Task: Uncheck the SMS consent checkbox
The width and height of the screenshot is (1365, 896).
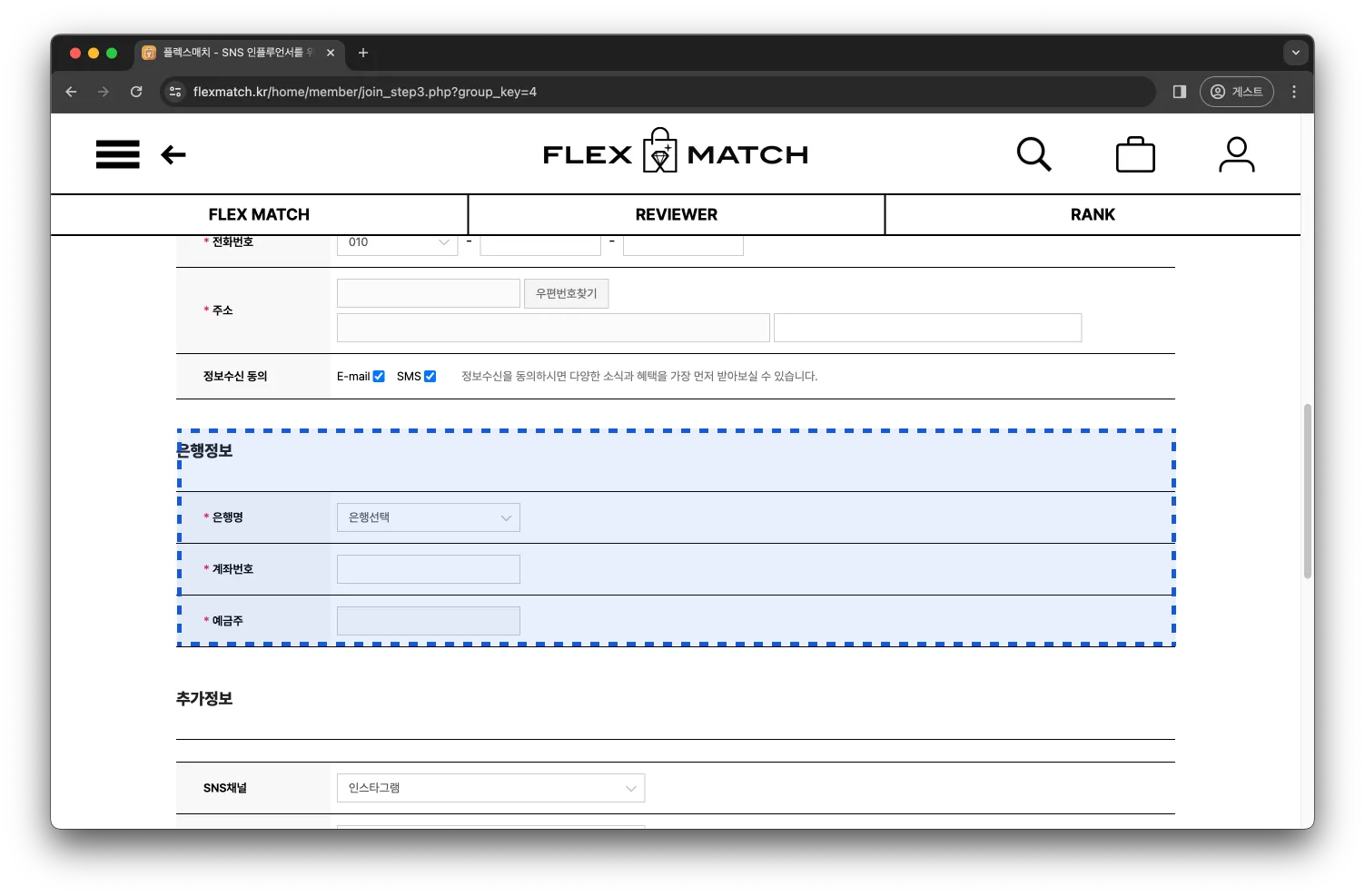Action: (430, 376)
